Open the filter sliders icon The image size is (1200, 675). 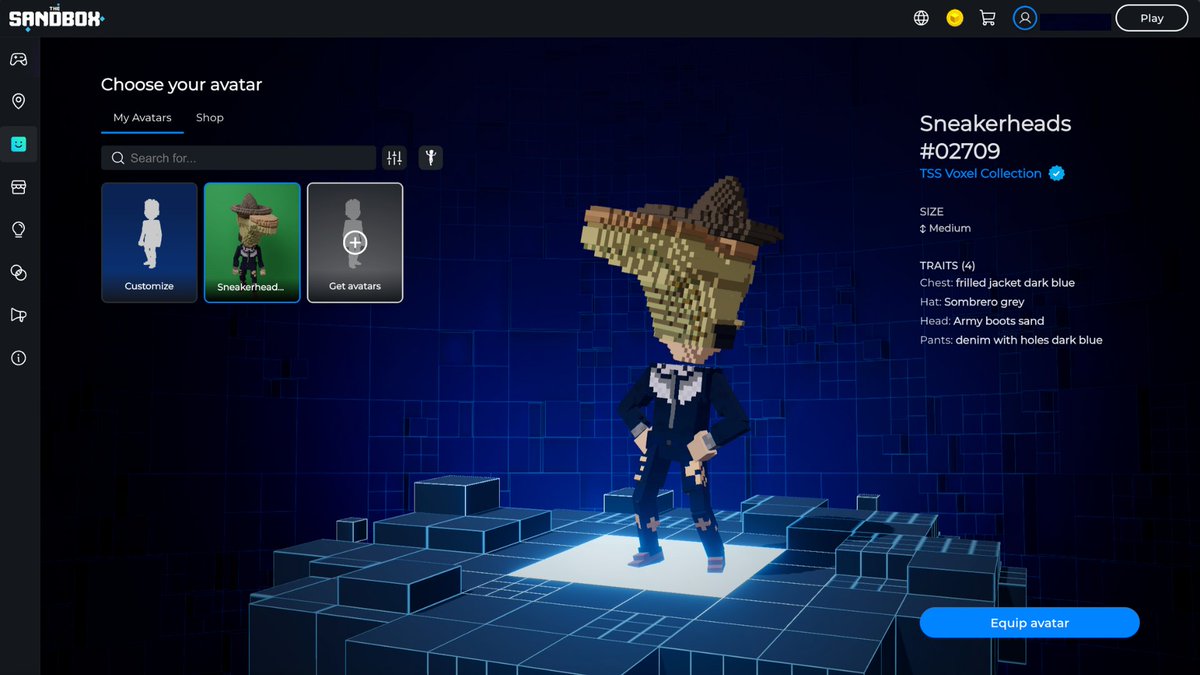coord(394,157)
